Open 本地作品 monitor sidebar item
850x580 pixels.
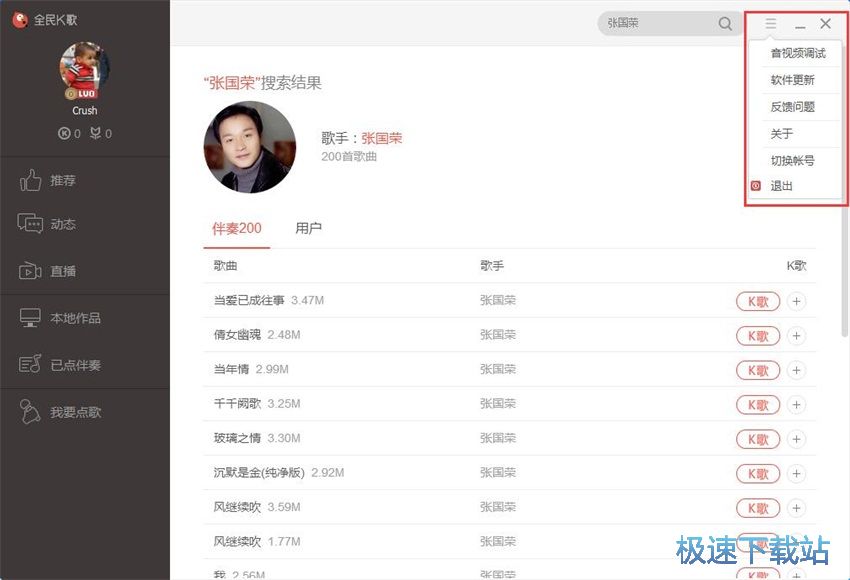point(60,318)
